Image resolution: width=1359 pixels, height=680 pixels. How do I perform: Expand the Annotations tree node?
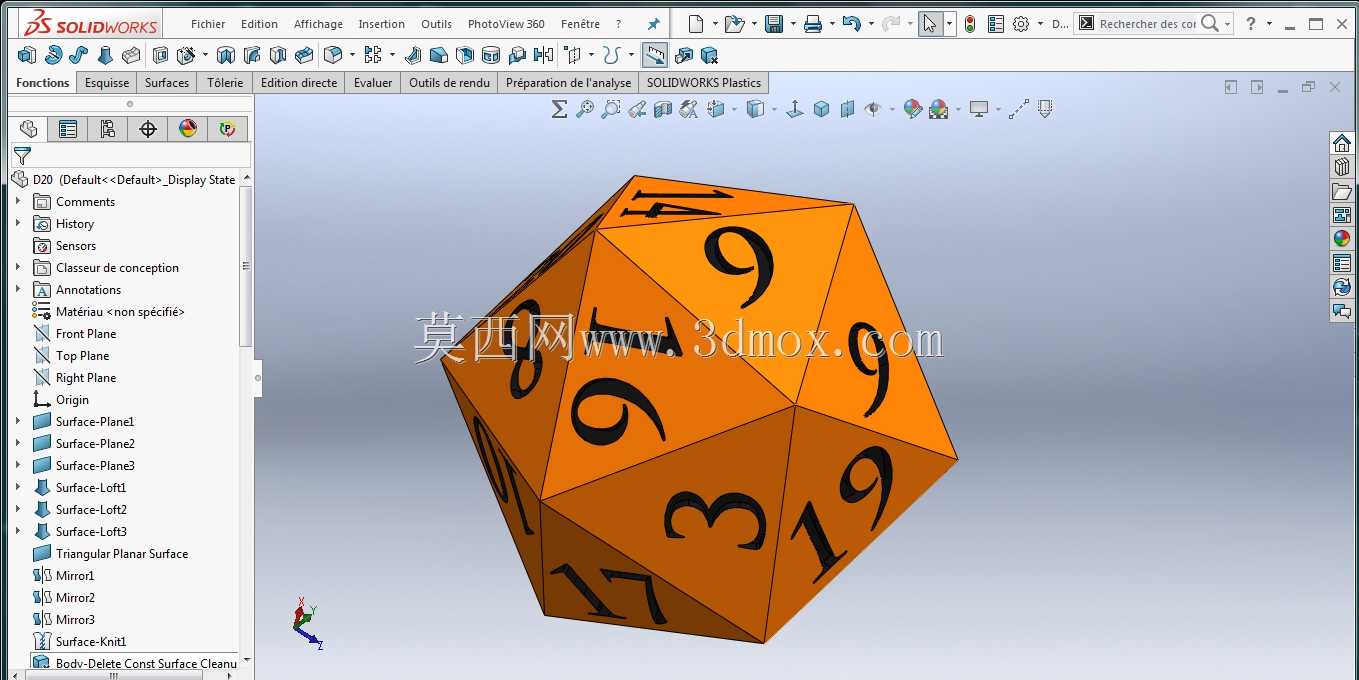[17, 289]
